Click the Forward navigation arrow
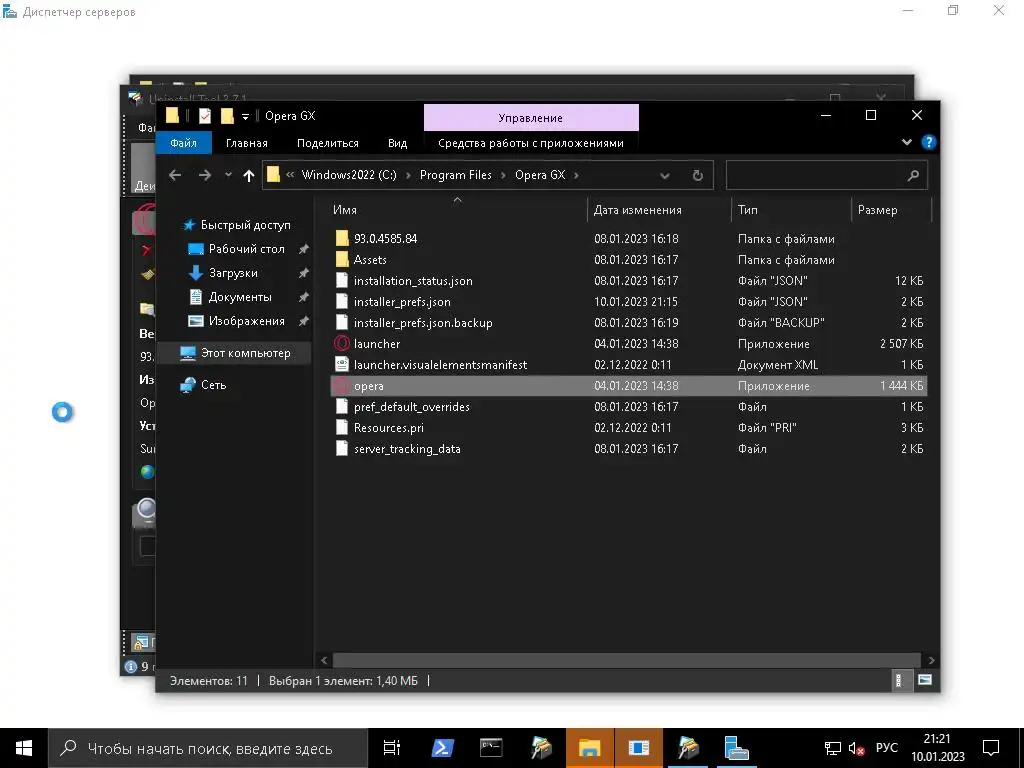The height and width of the screenshot is (768, 1024). (204, 175)
